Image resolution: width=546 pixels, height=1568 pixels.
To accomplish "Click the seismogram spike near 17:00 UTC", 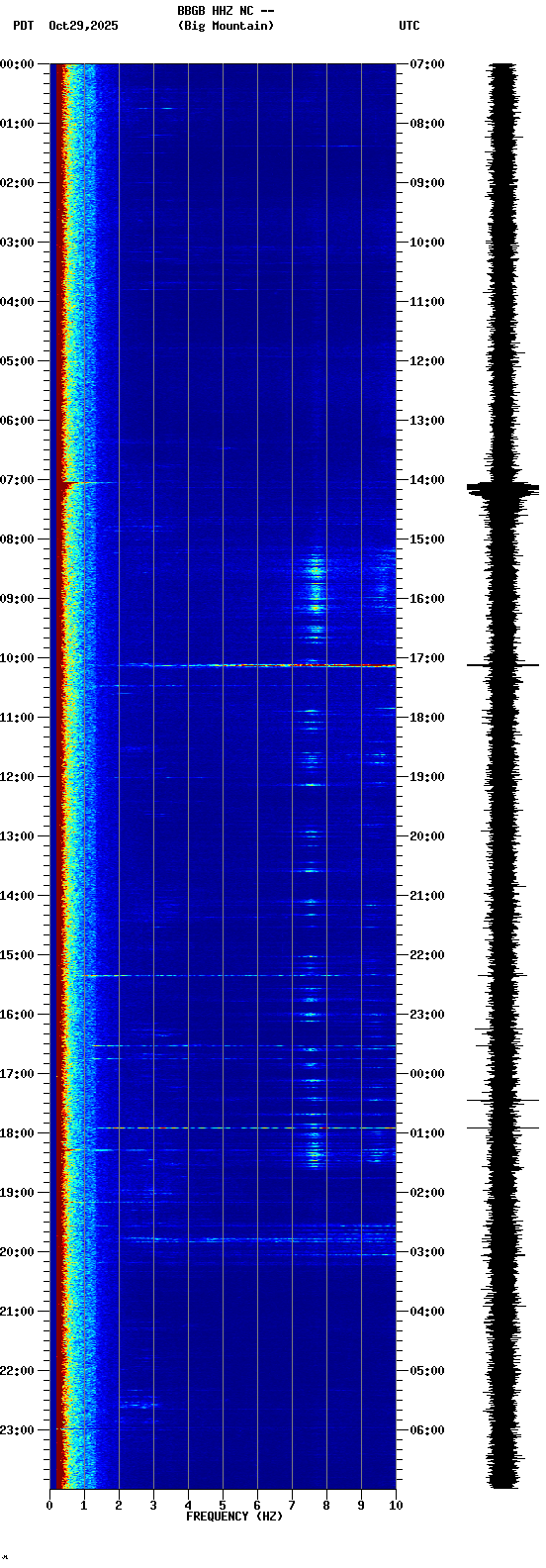I will 503,665.
